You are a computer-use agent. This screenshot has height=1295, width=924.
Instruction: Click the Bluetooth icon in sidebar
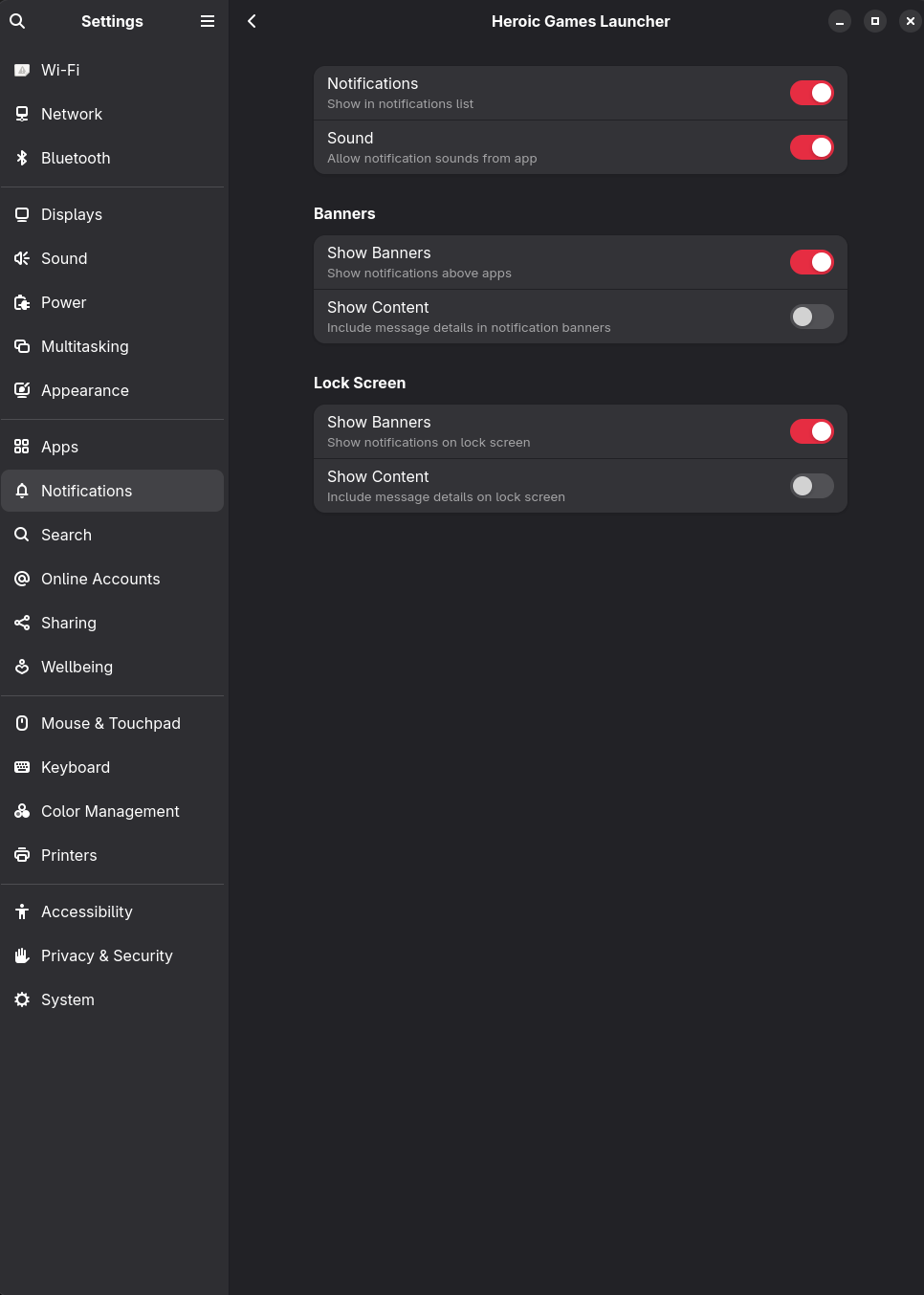pos(22,158)
